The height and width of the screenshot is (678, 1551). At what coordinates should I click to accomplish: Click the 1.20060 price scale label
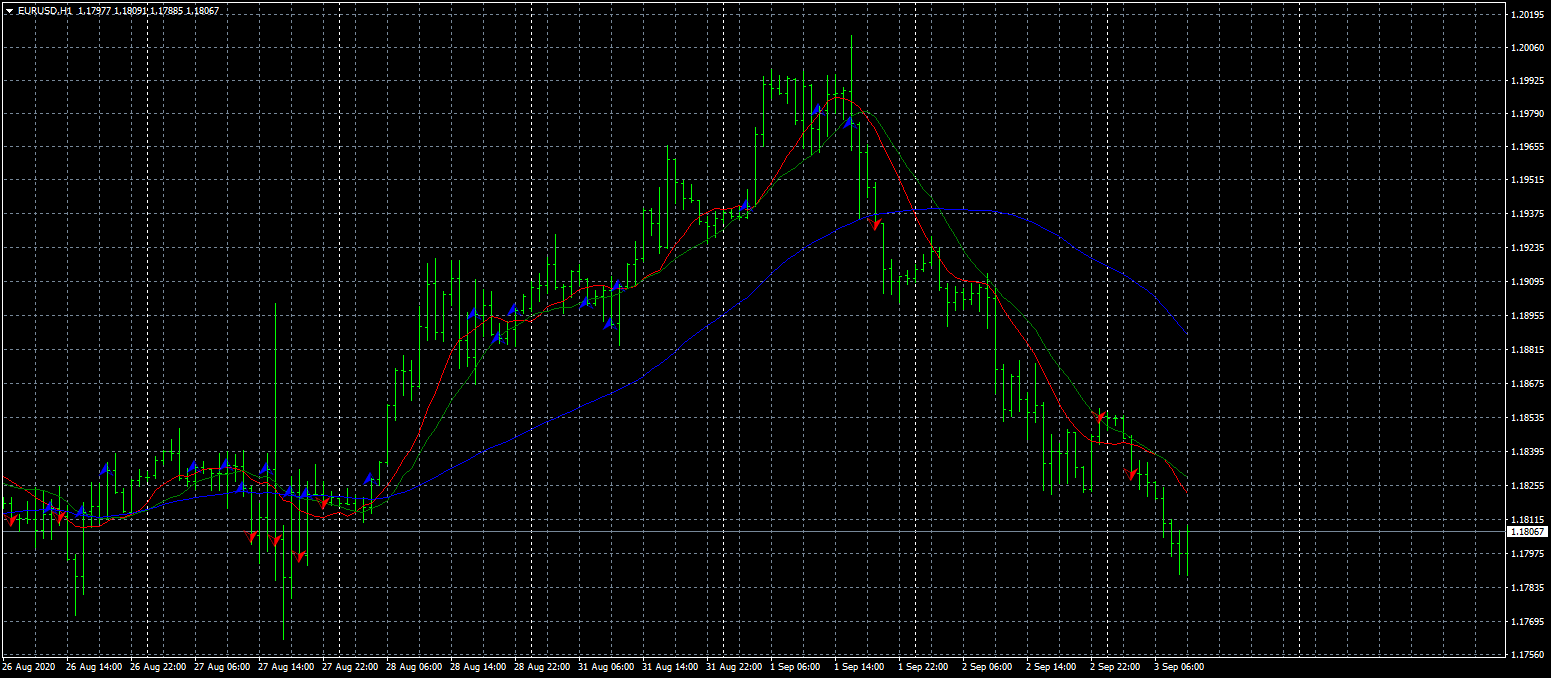click(1527, 48)
